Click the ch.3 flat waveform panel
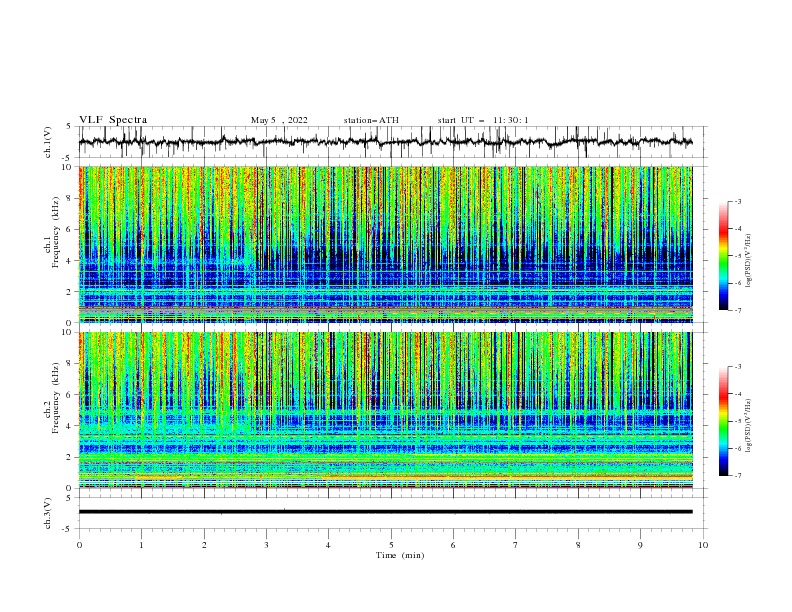The image size is (792, 612). tap(392, 513)
